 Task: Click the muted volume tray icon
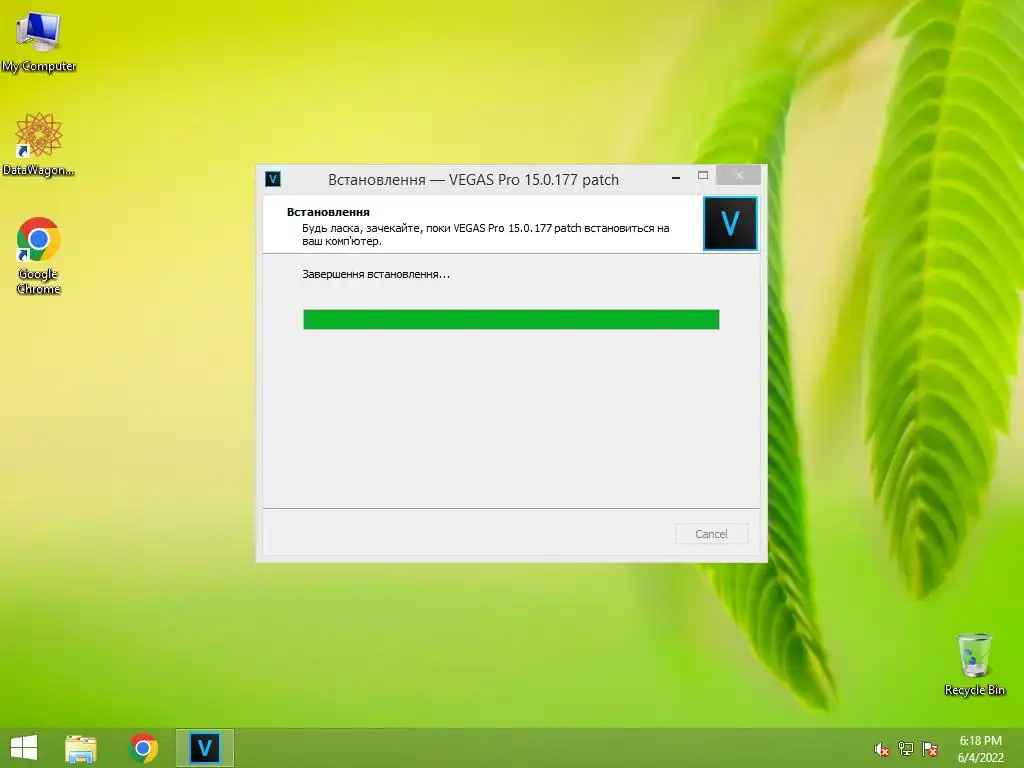881,749
